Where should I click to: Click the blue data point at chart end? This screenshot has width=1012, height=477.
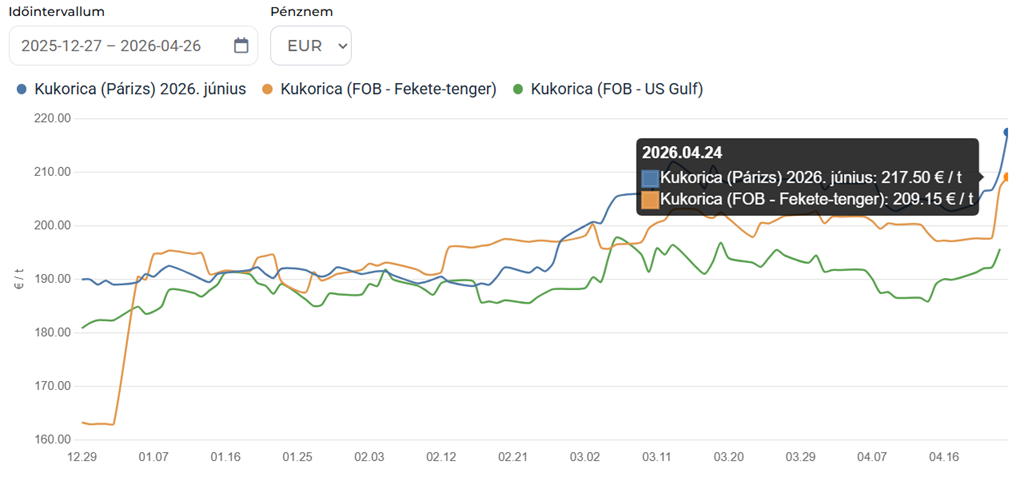coord(1007,132)
